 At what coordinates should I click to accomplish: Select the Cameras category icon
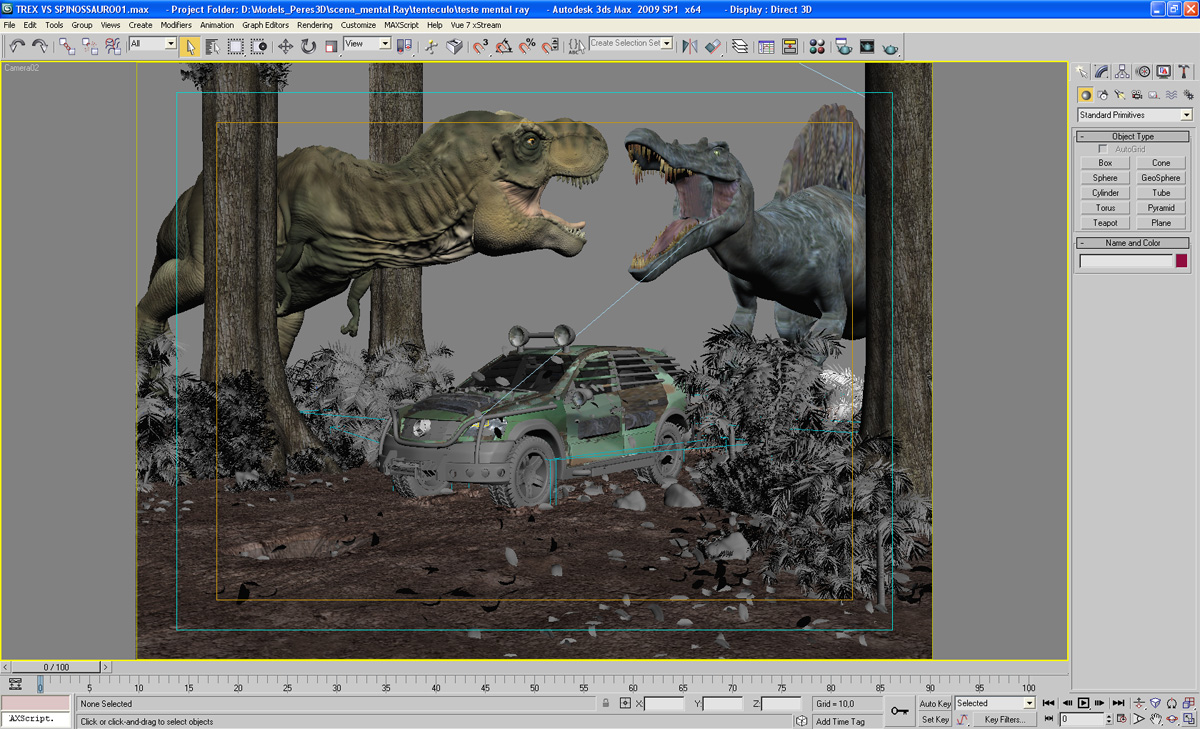[x=1137, y=95]
